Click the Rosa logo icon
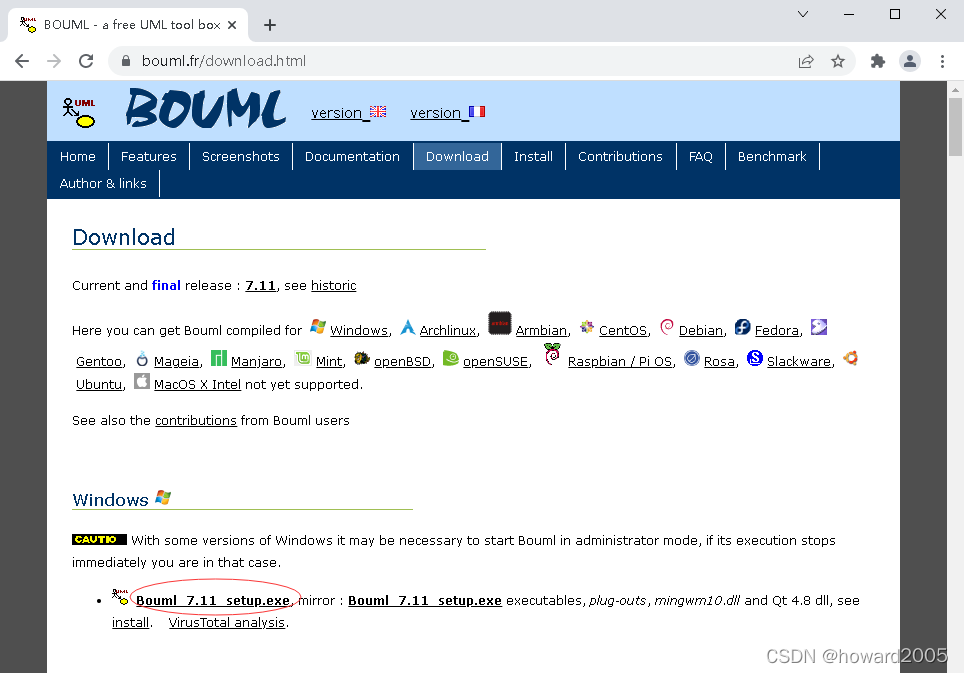The width and height of the screenshot is (964, 673). (692, 358)
